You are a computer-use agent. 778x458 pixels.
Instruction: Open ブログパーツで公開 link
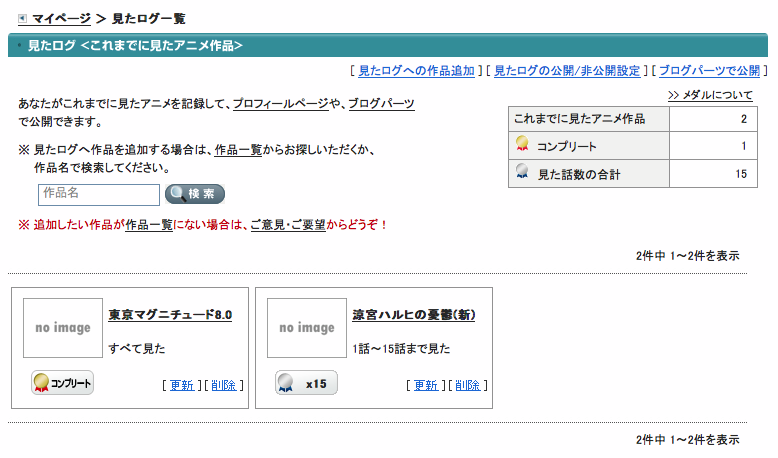click(x=709, y=71)
